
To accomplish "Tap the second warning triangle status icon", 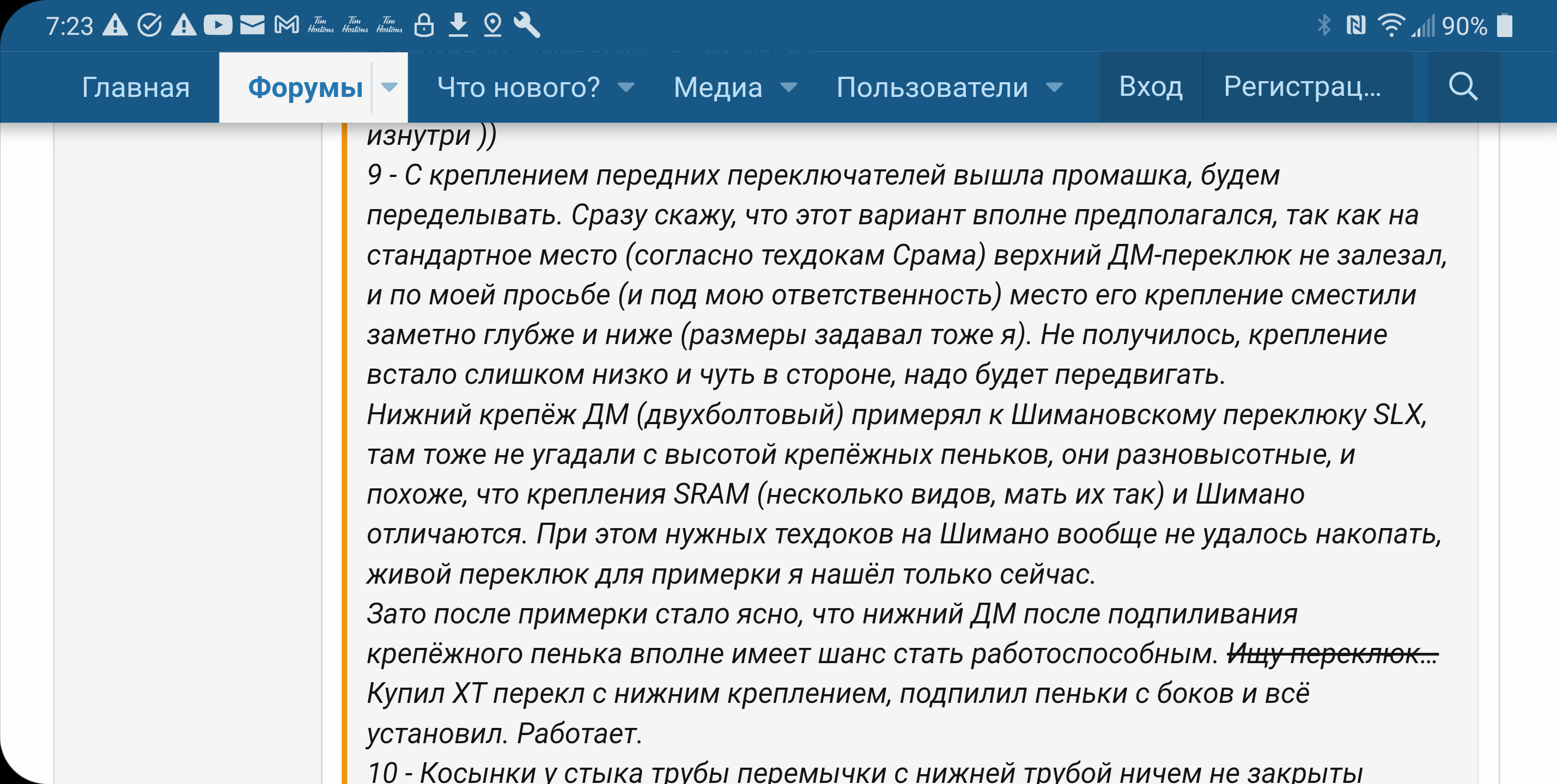I will click(184, 26).
